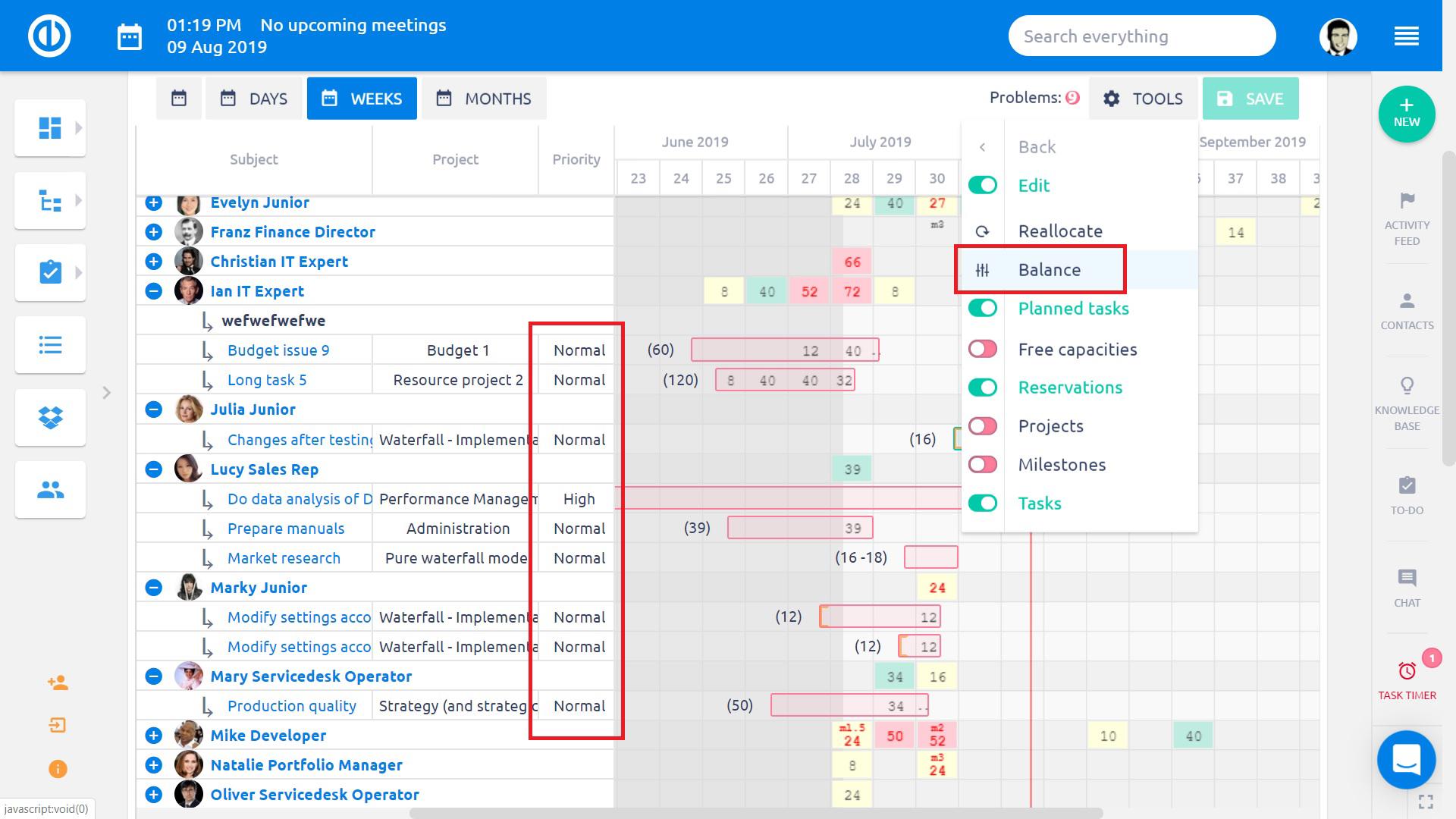Open the users group icon in sidebar
The image size is (1456, 819).
tap(50, 490)
